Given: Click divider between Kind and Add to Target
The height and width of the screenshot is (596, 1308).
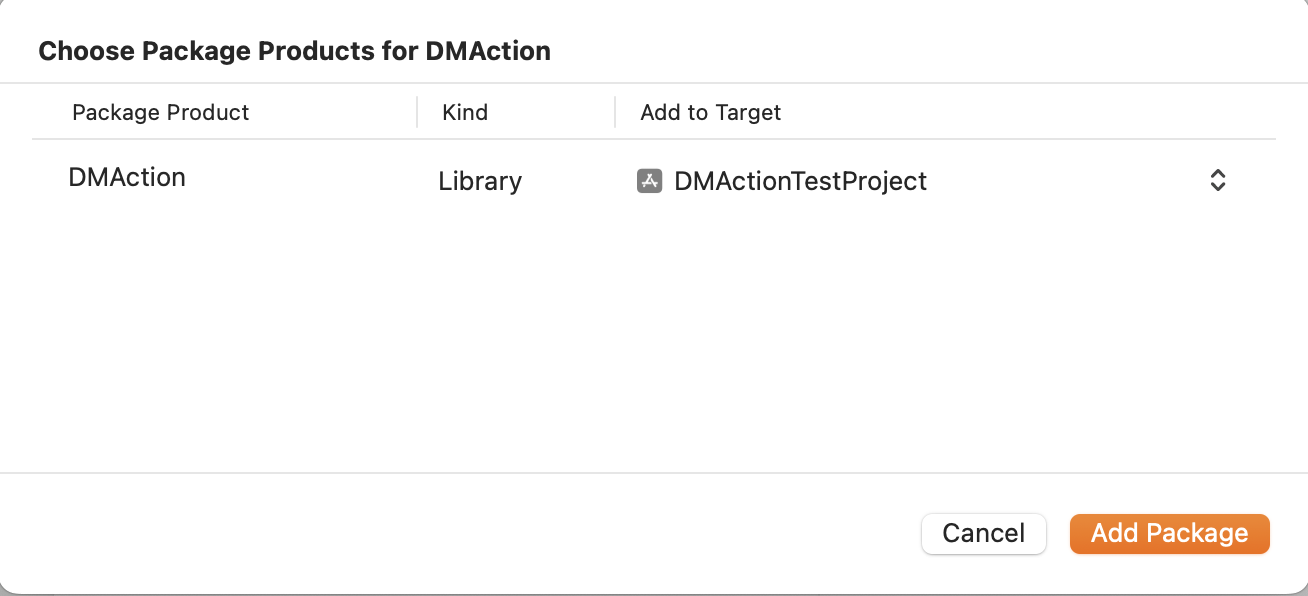Looking at the screenshot, I should [615, 112].
